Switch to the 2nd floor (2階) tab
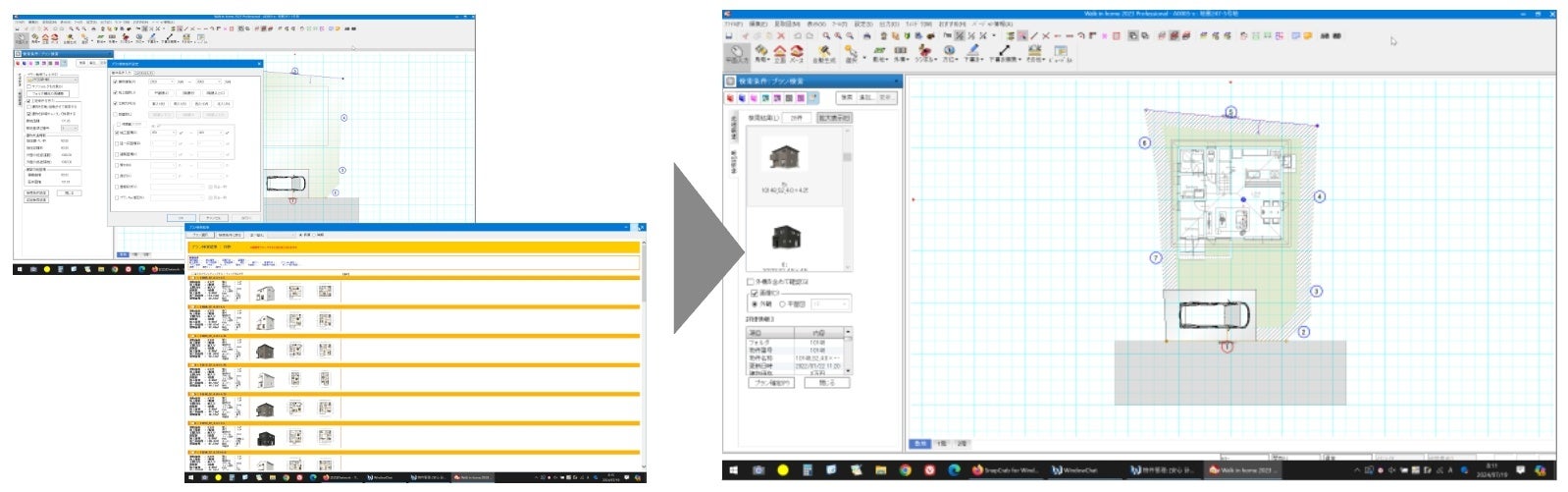 tap(962, 444)
